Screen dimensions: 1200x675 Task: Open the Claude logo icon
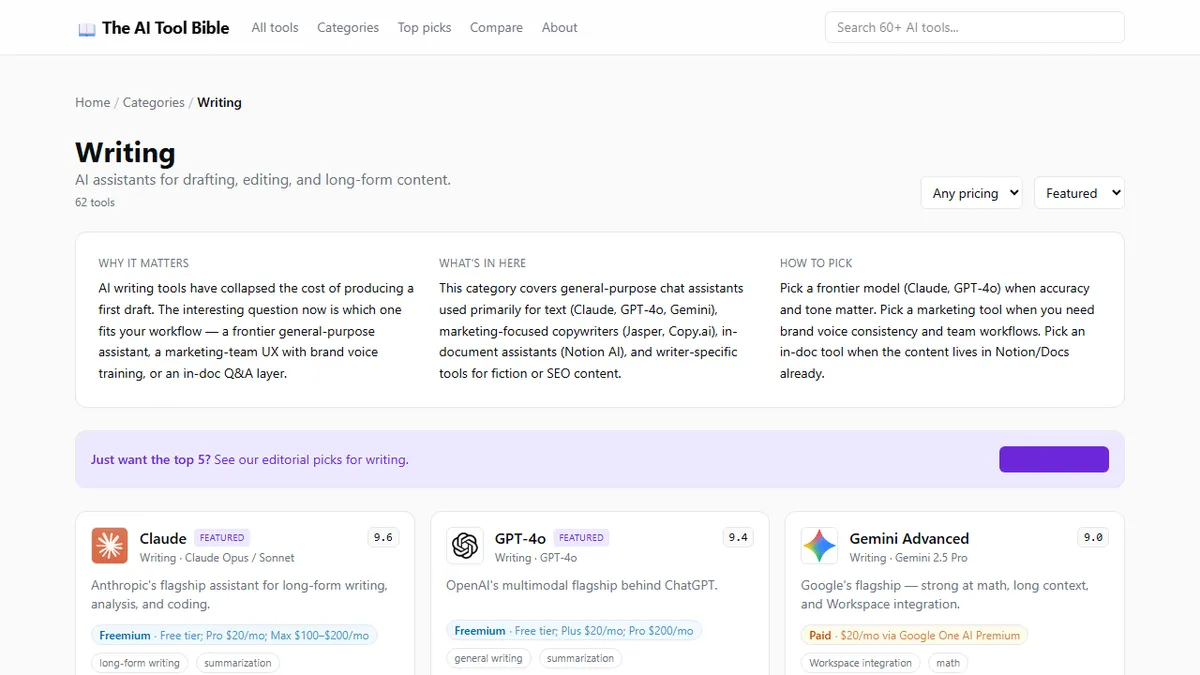coord(110,546)
